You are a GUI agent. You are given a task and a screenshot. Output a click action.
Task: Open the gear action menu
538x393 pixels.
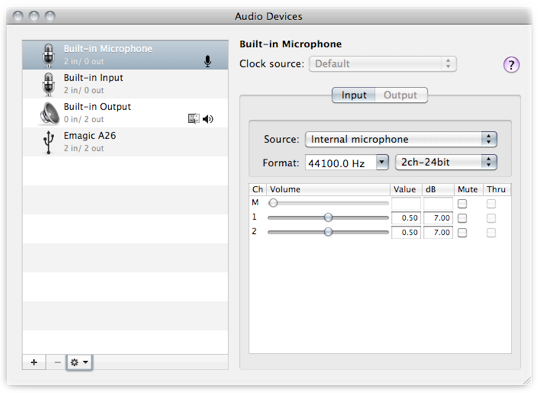pyautogui.click(x=79, y=362)
